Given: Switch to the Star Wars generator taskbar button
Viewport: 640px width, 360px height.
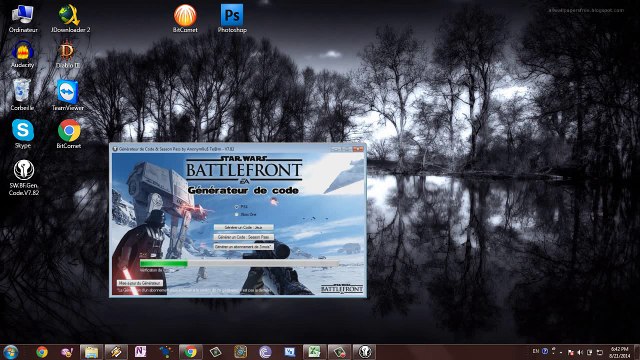Looking at the screenshot, I should point(364,352).
